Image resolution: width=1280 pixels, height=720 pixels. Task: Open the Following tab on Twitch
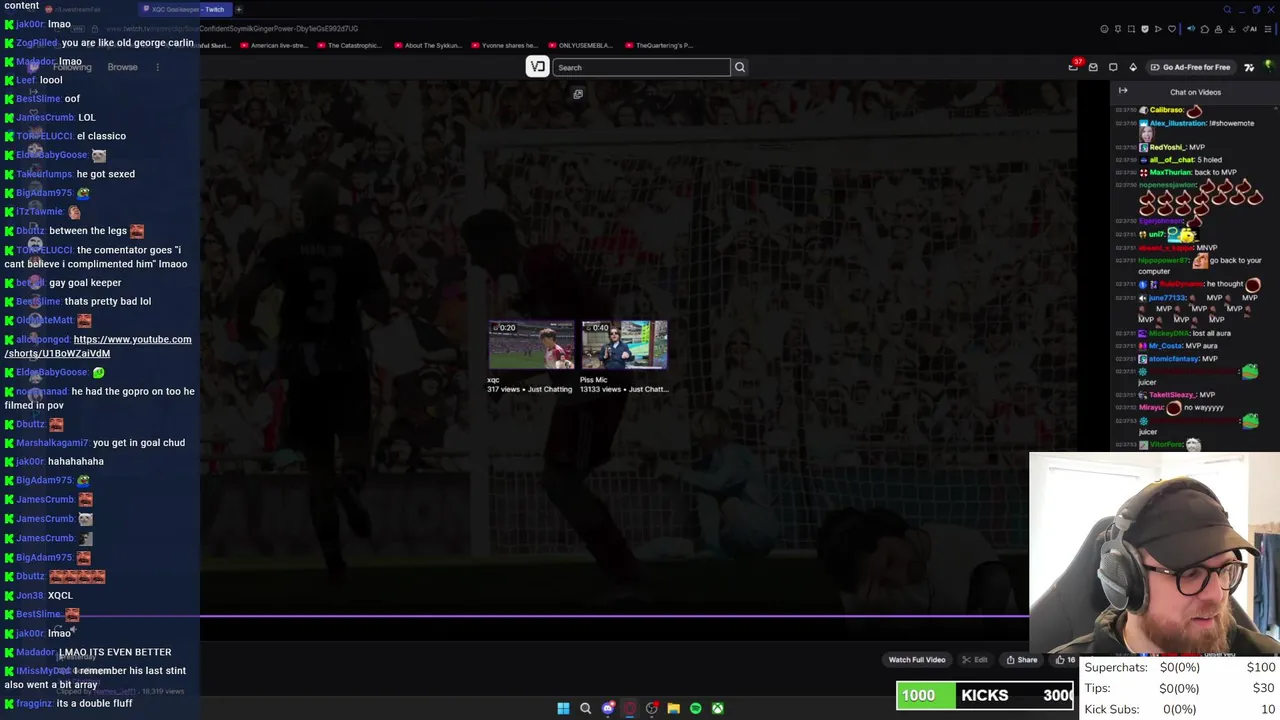(x=72, y=67)
